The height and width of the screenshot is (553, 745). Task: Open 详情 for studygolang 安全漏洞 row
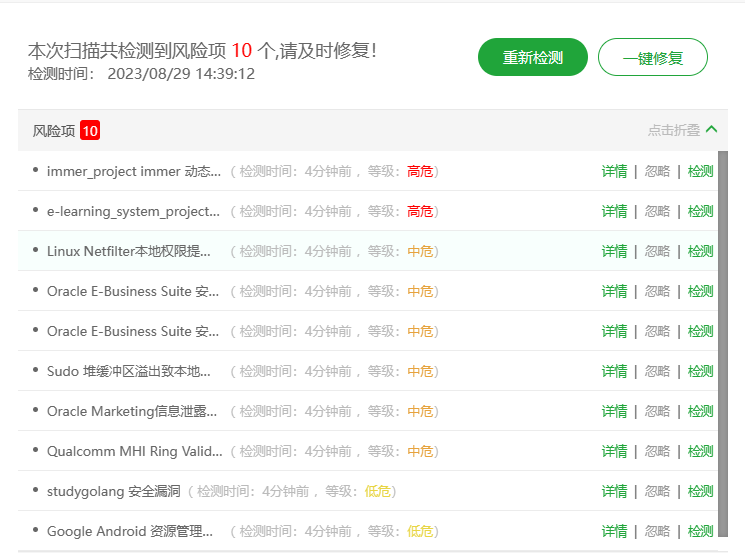coord(614,491)
